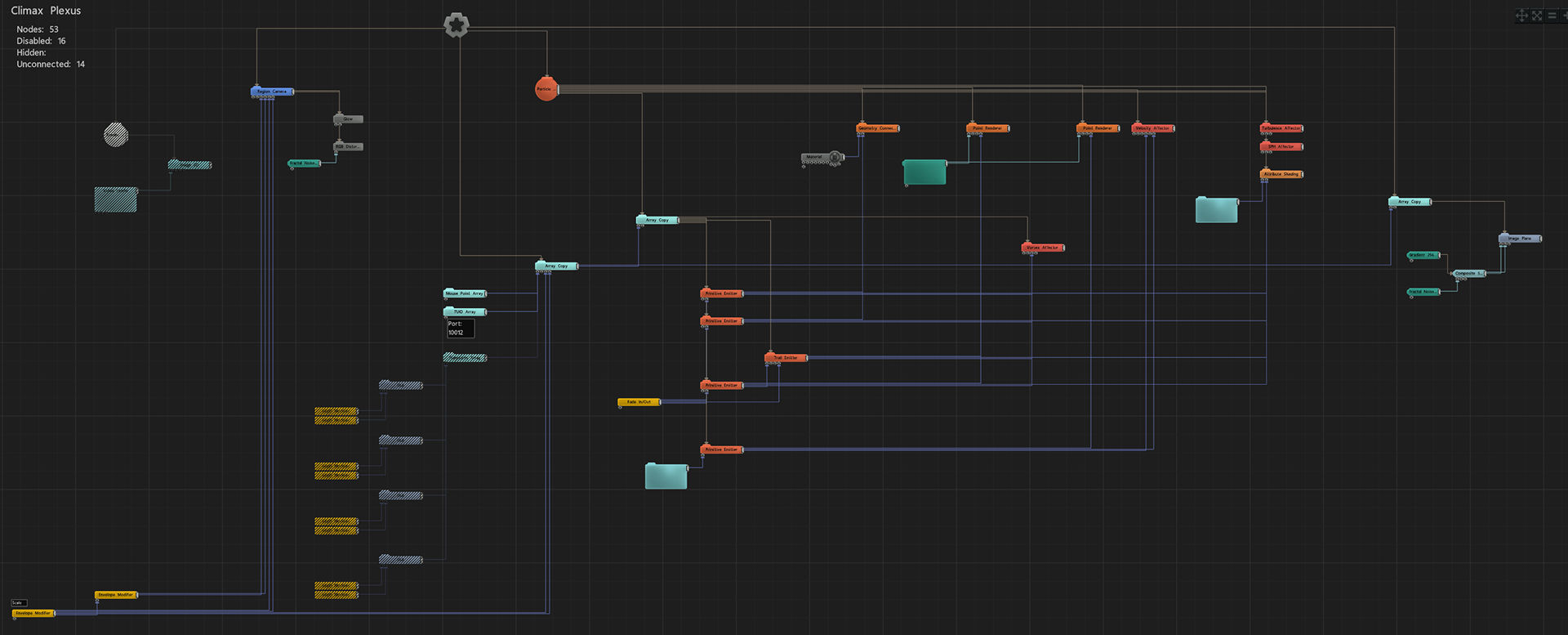Open the folder node beside Attribute Shading

[x=1217, y=210]
